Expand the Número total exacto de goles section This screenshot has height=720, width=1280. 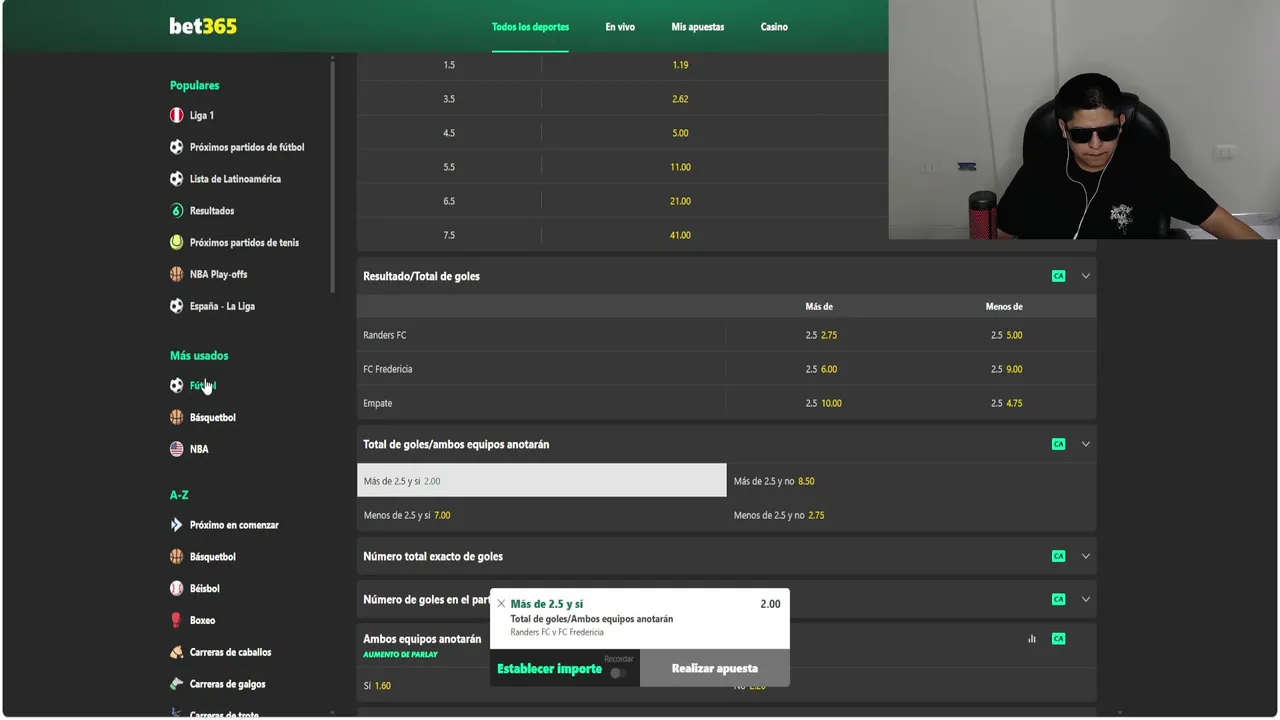coord(1085,556)
